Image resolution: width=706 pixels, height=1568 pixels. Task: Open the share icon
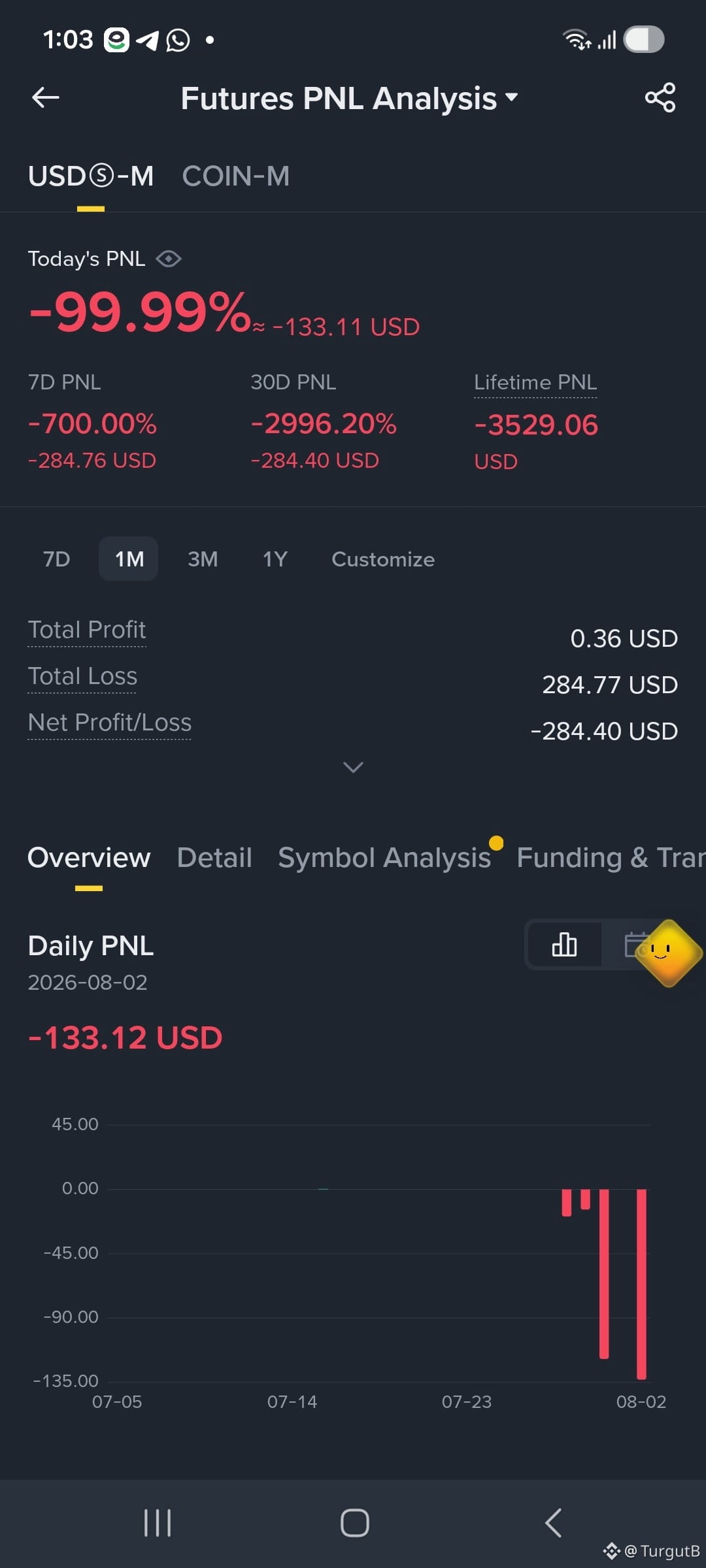660,98
